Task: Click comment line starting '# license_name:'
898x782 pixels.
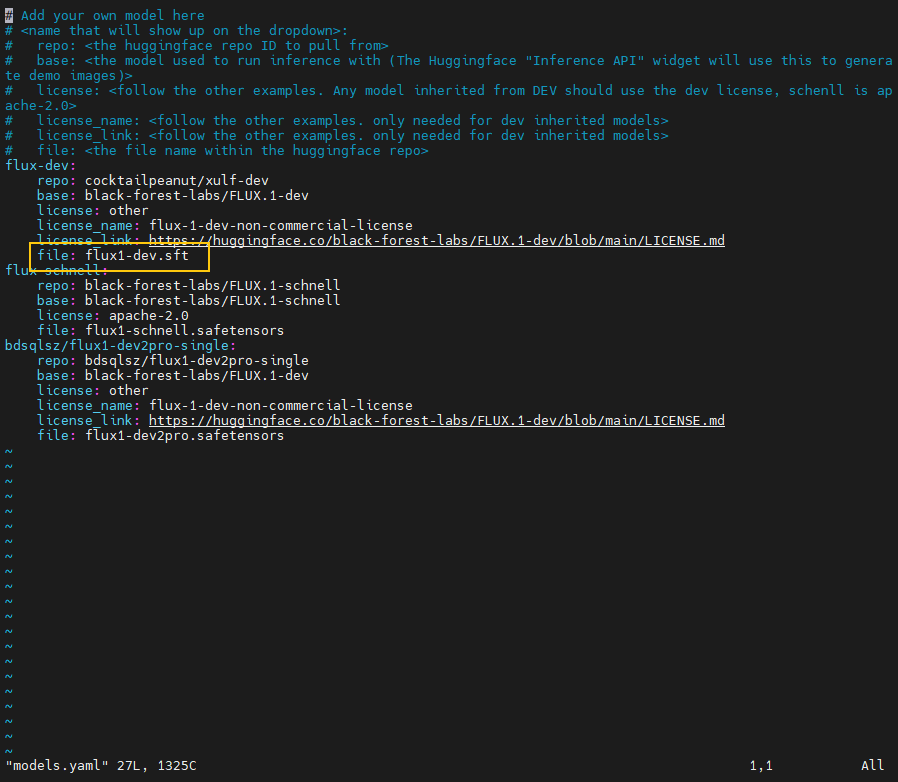Action: pos(337,120)
